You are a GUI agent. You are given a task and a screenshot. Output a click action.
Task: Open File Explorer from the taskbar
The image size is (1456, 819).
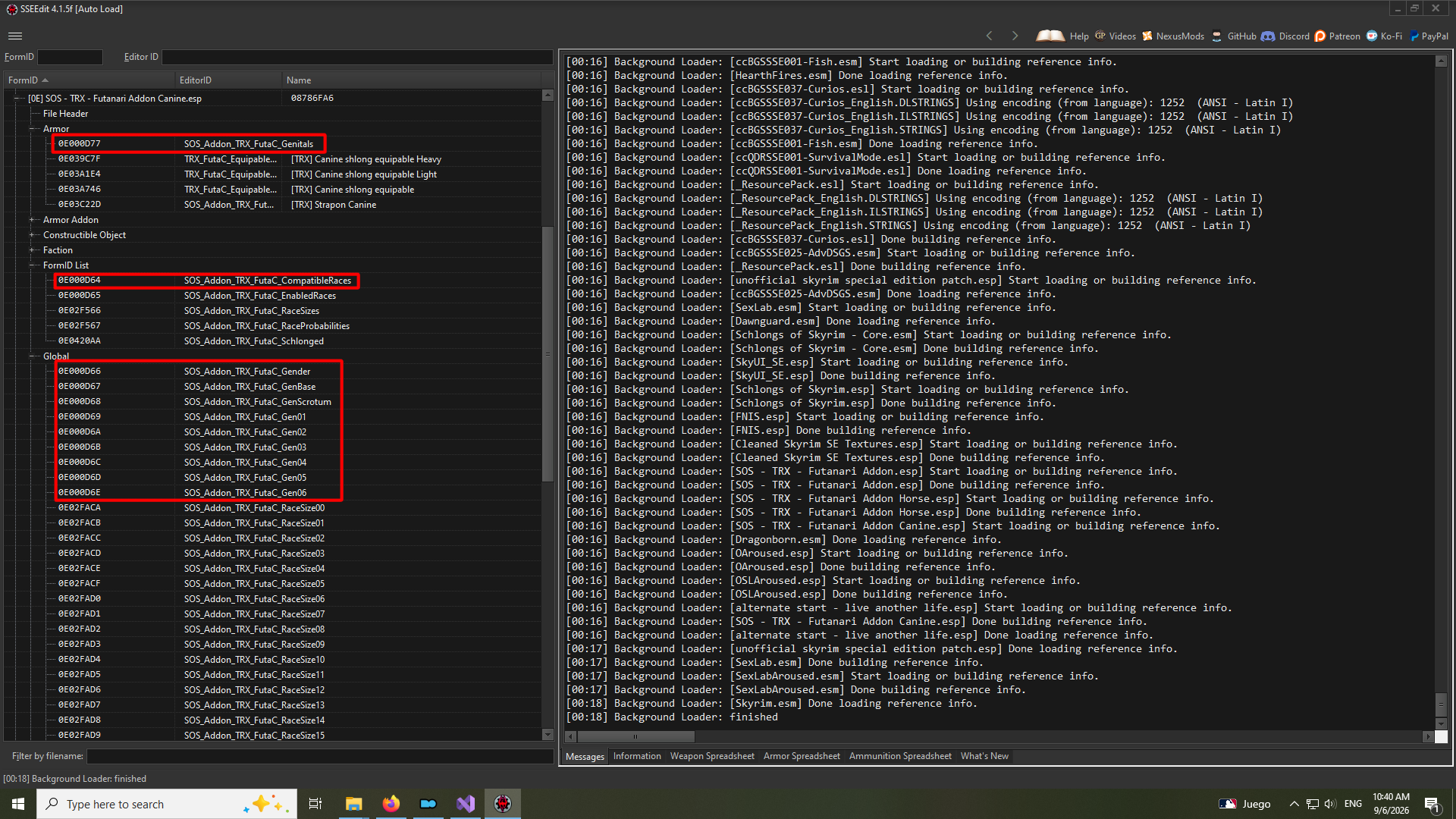coord(353,804)
